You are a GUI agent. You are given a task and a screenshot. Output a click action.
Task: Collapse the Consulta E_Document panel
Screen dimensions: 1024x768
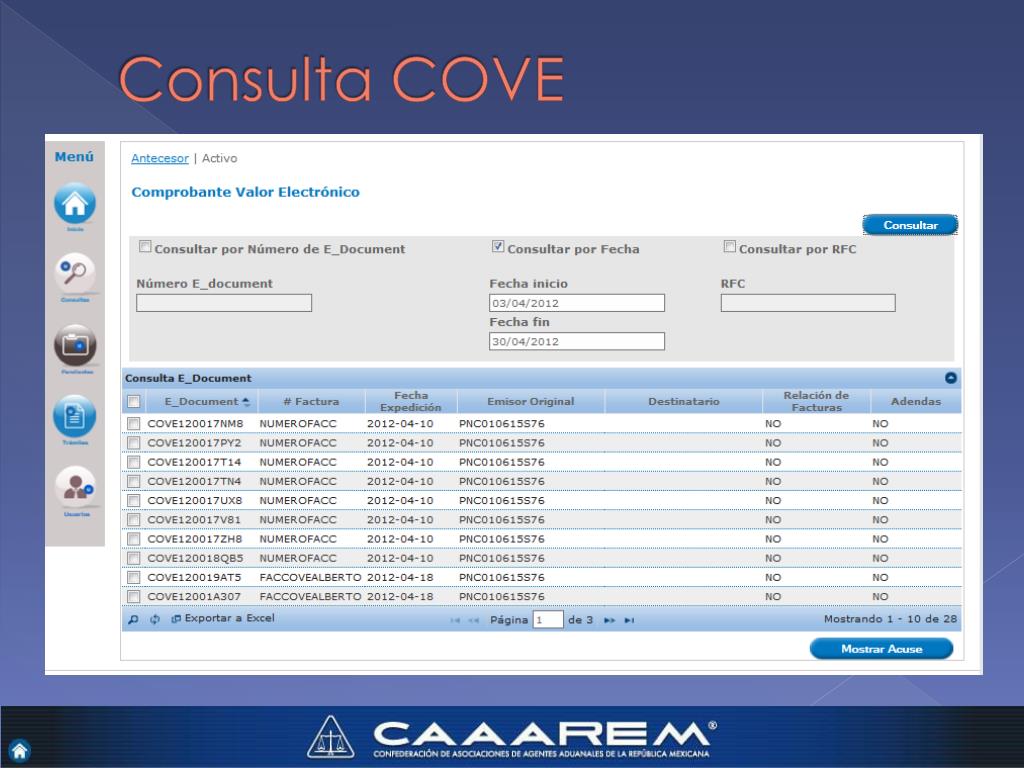[951, 378]
